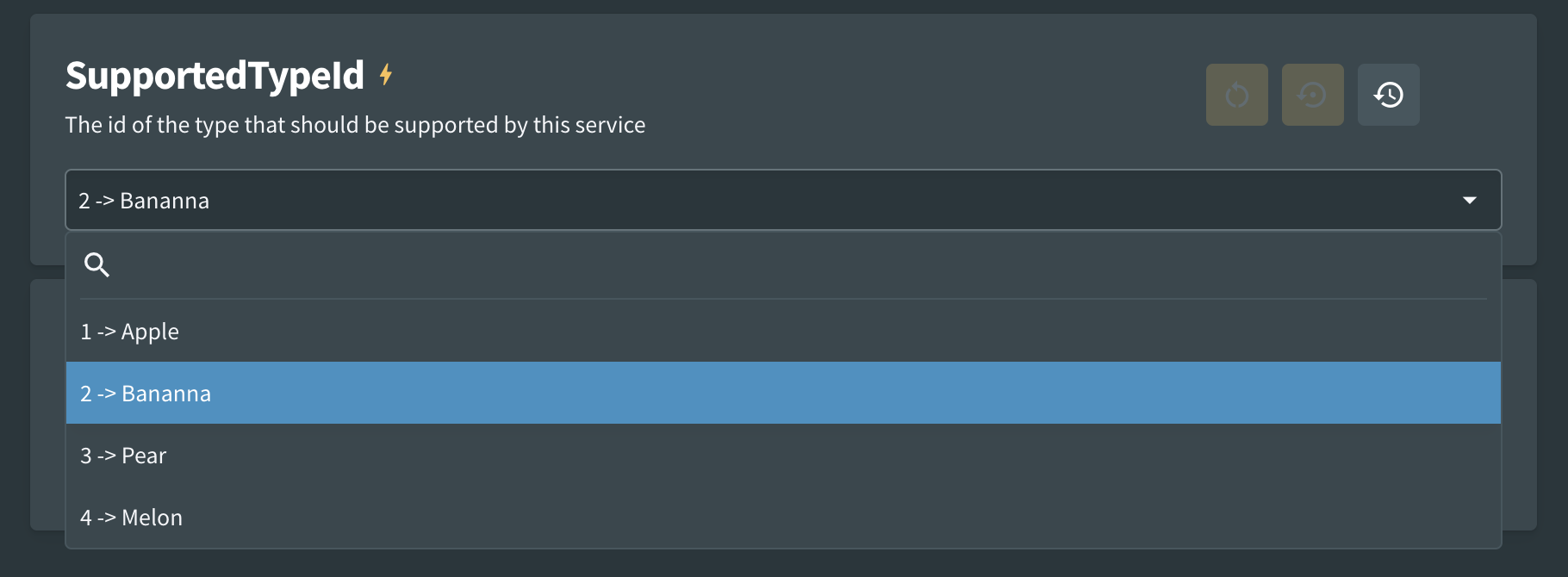This screenshot has height=577, width=1568.
Task: Click the setting description text
Action: [x=355, y=125]
